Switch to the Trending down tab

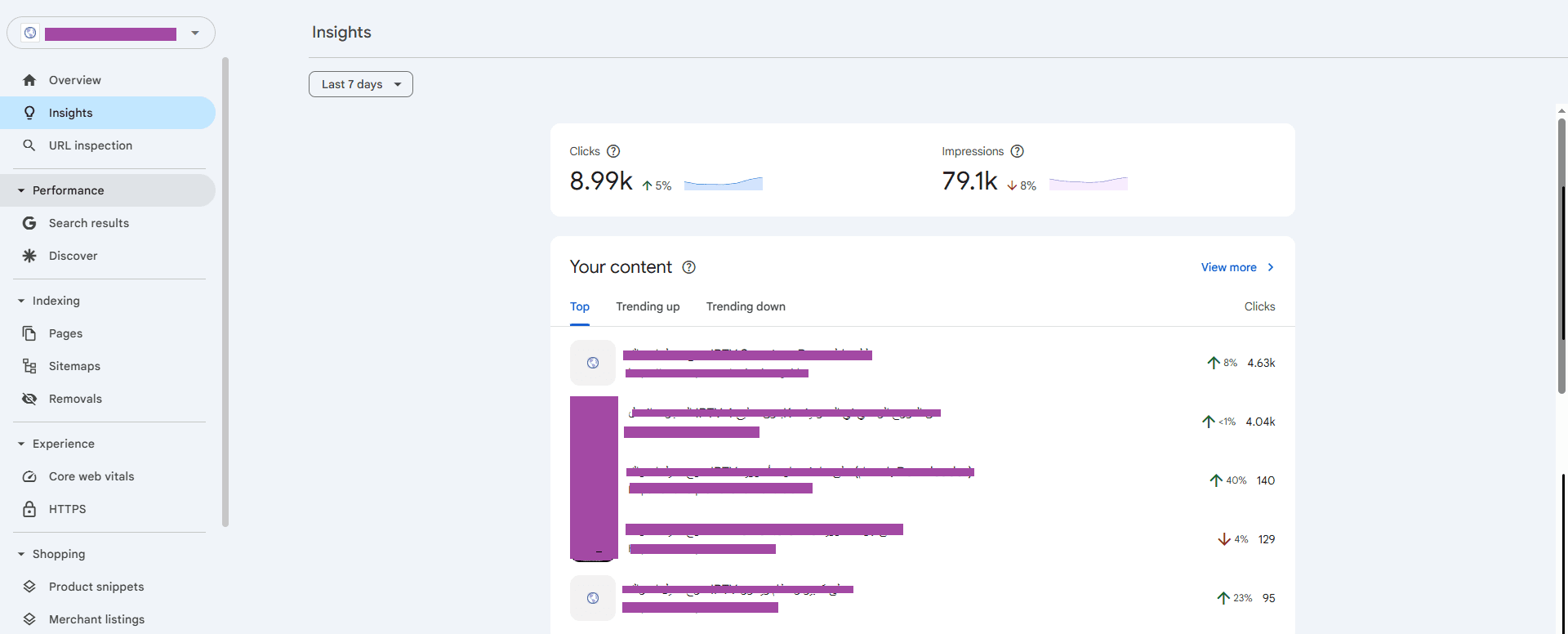click(x=746, y=306)
